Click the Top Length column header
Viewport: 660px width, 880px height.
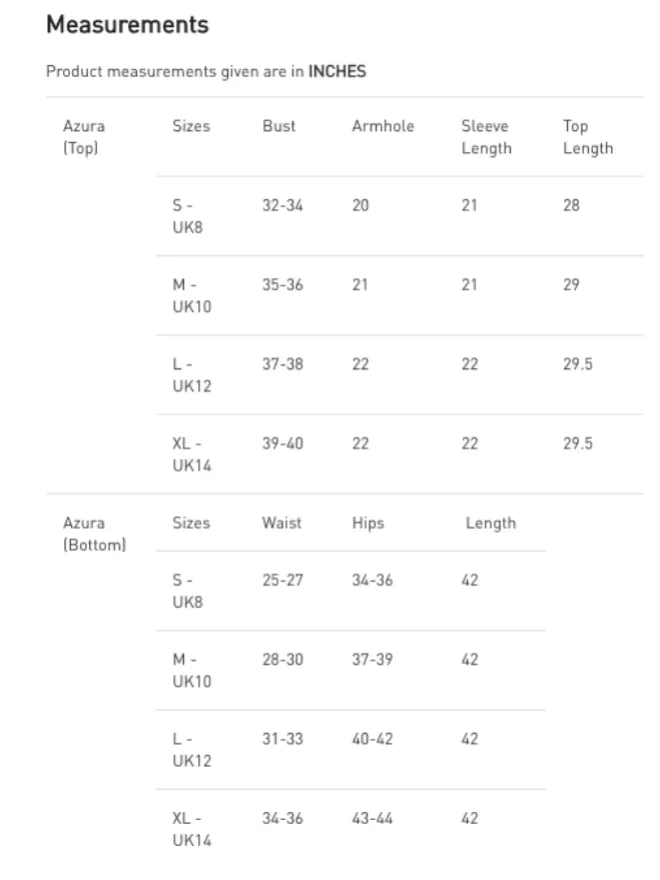point(588,137)
